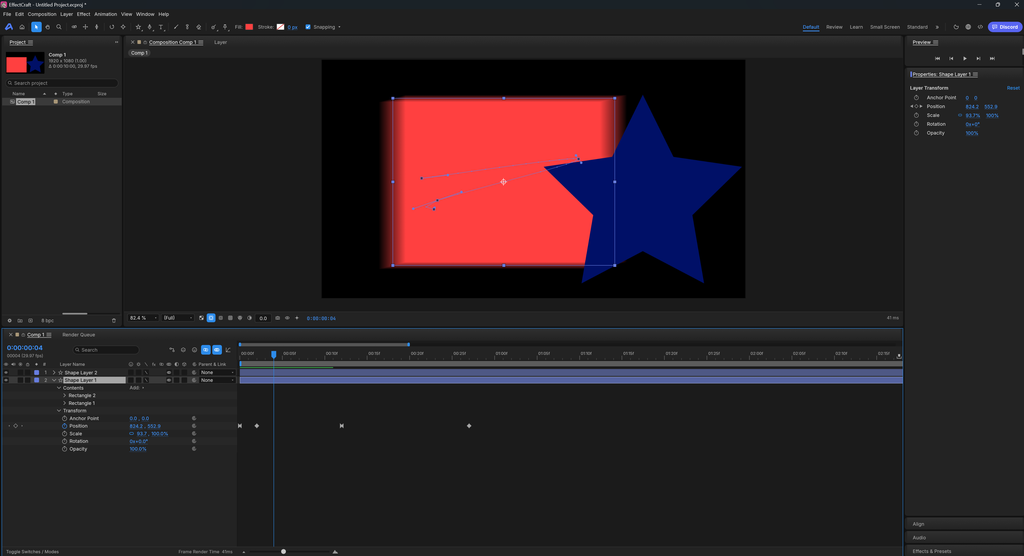Viewport: 1024px width, 556px height.
Task: Step back one frame in Preview
Action: tap(951, 58)
